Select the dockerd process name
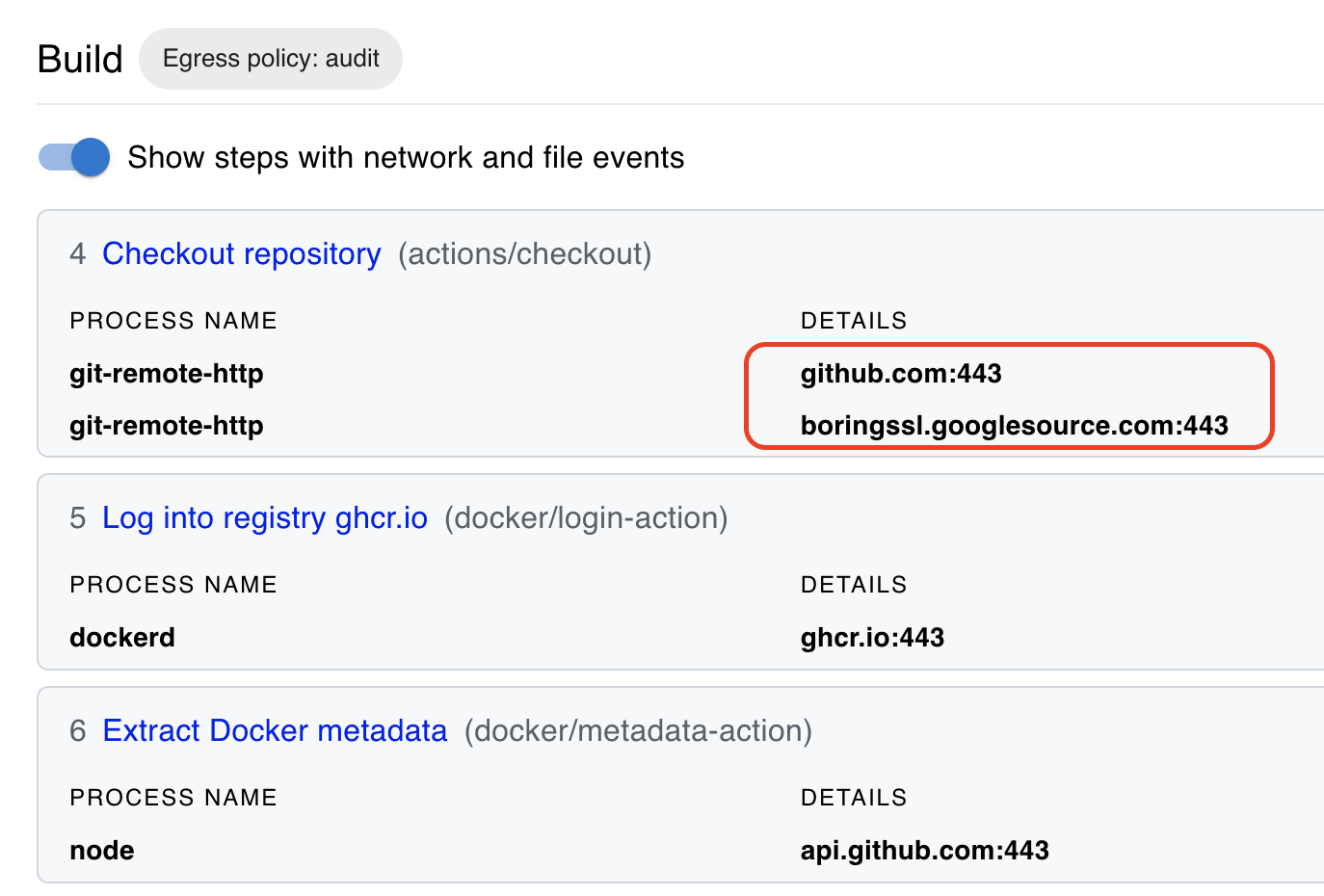Image resolution: width=1324 pixels, height=896 pixels. [122, 638]
